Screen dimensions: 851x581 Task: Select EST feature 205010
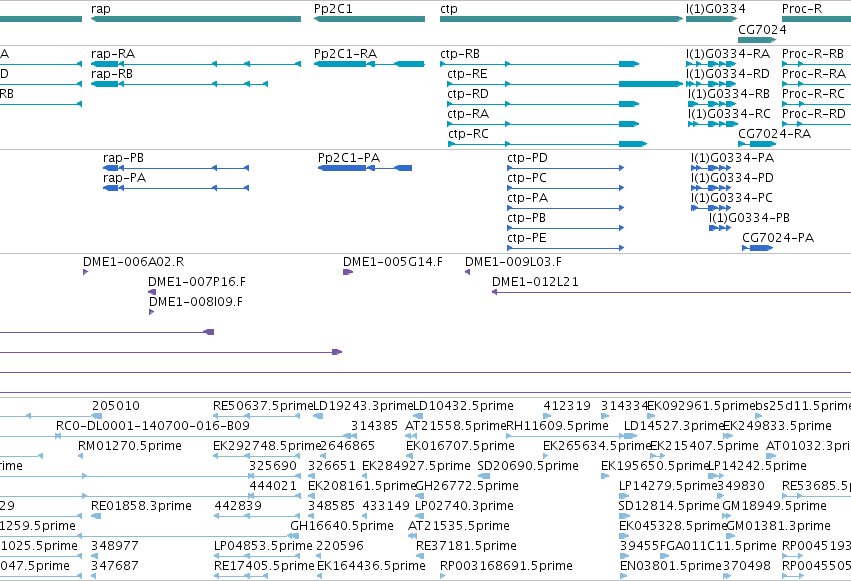click(116, 406)
